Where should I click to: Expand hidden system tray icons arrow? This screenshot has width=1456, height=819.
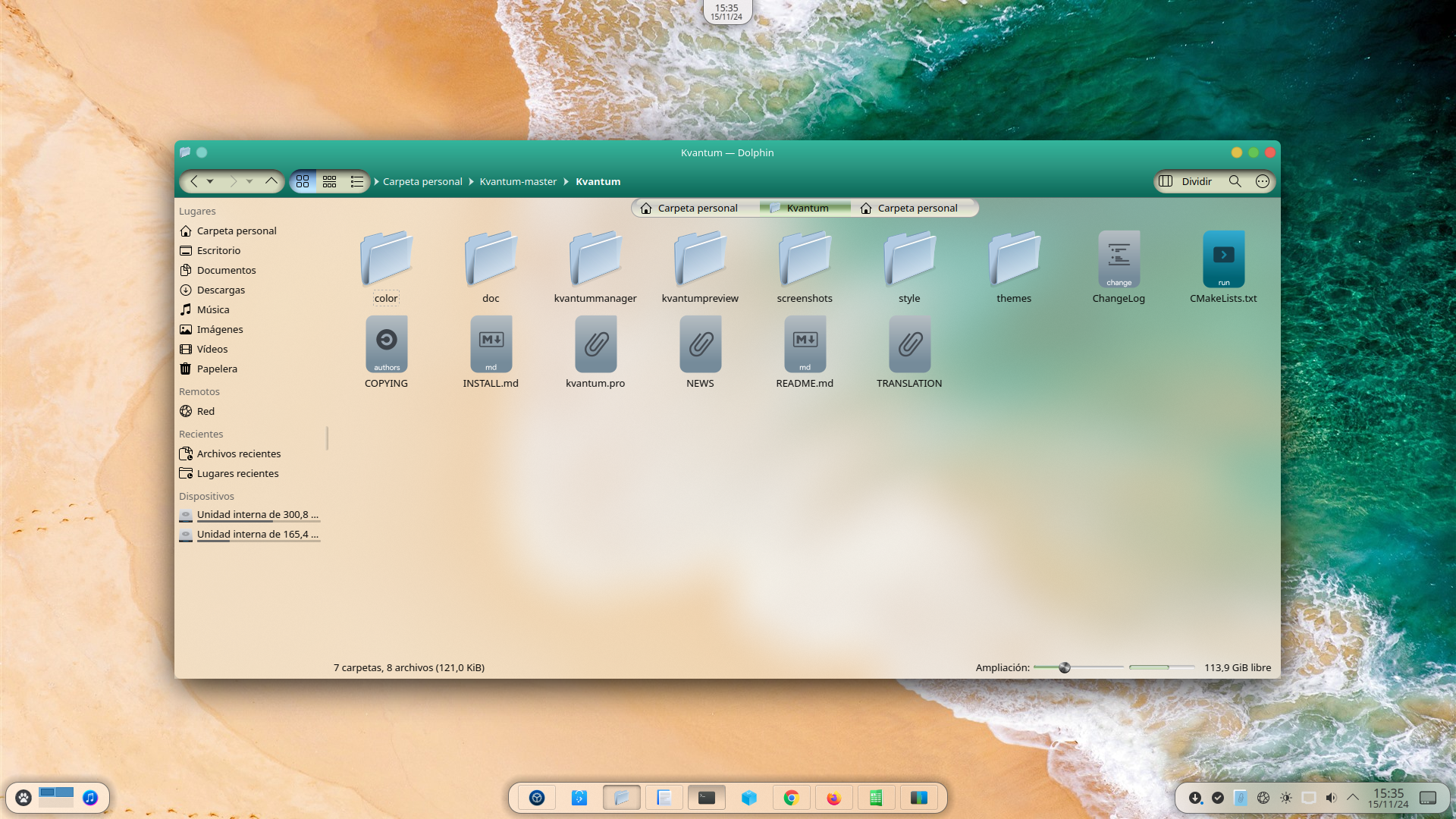[1353, 798]
